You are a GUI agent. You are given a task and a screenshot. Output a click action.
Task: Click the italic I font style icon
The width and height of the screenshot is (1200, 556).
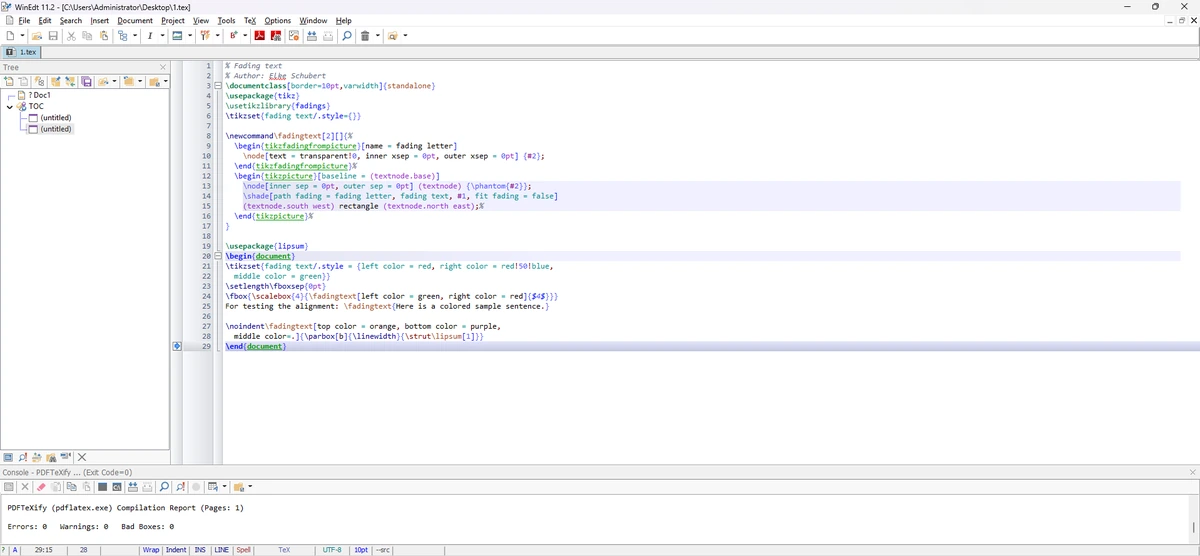click(150, 36)
